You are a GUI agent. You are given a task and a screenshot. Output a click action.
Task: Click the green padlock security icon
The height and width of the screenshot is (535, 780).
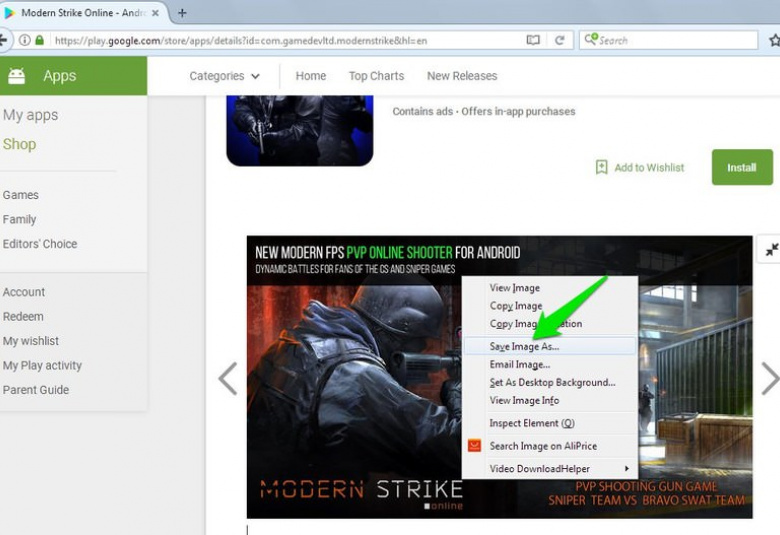point(39,40)
